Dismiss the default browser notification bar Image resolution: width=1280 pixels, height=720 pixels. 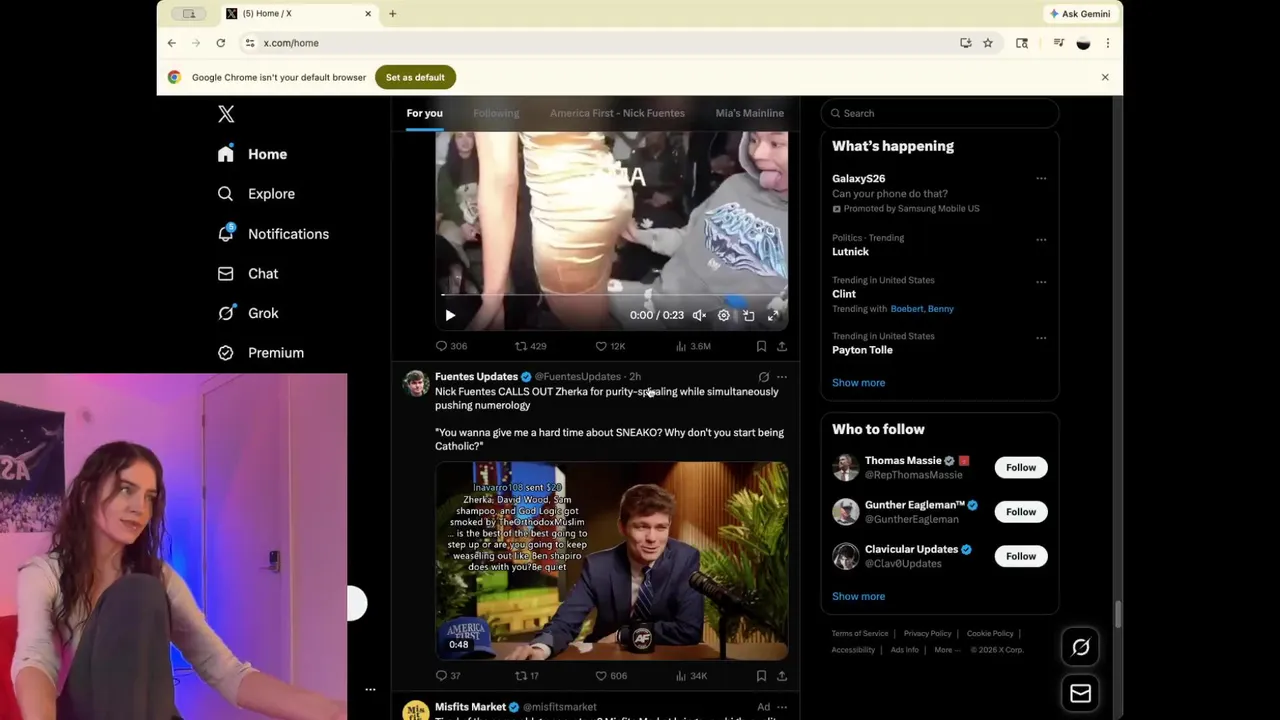click(x=1105, y=77)
